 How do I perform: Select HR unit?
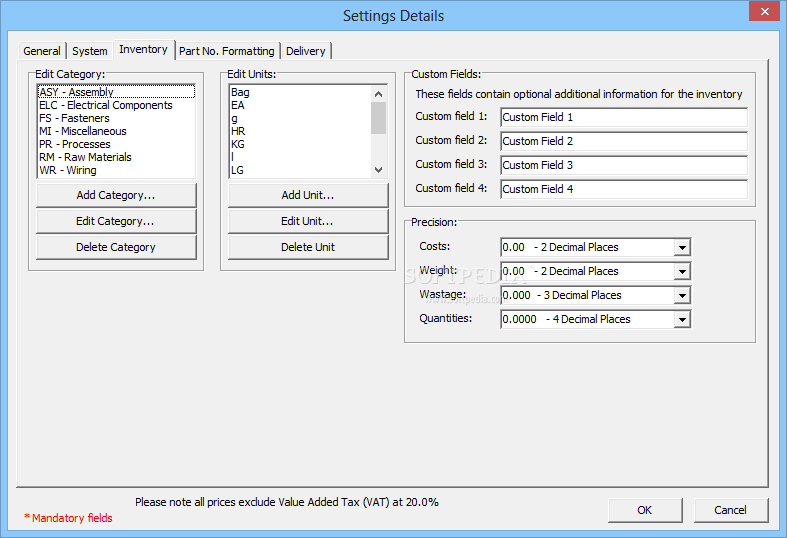(300, 131)
